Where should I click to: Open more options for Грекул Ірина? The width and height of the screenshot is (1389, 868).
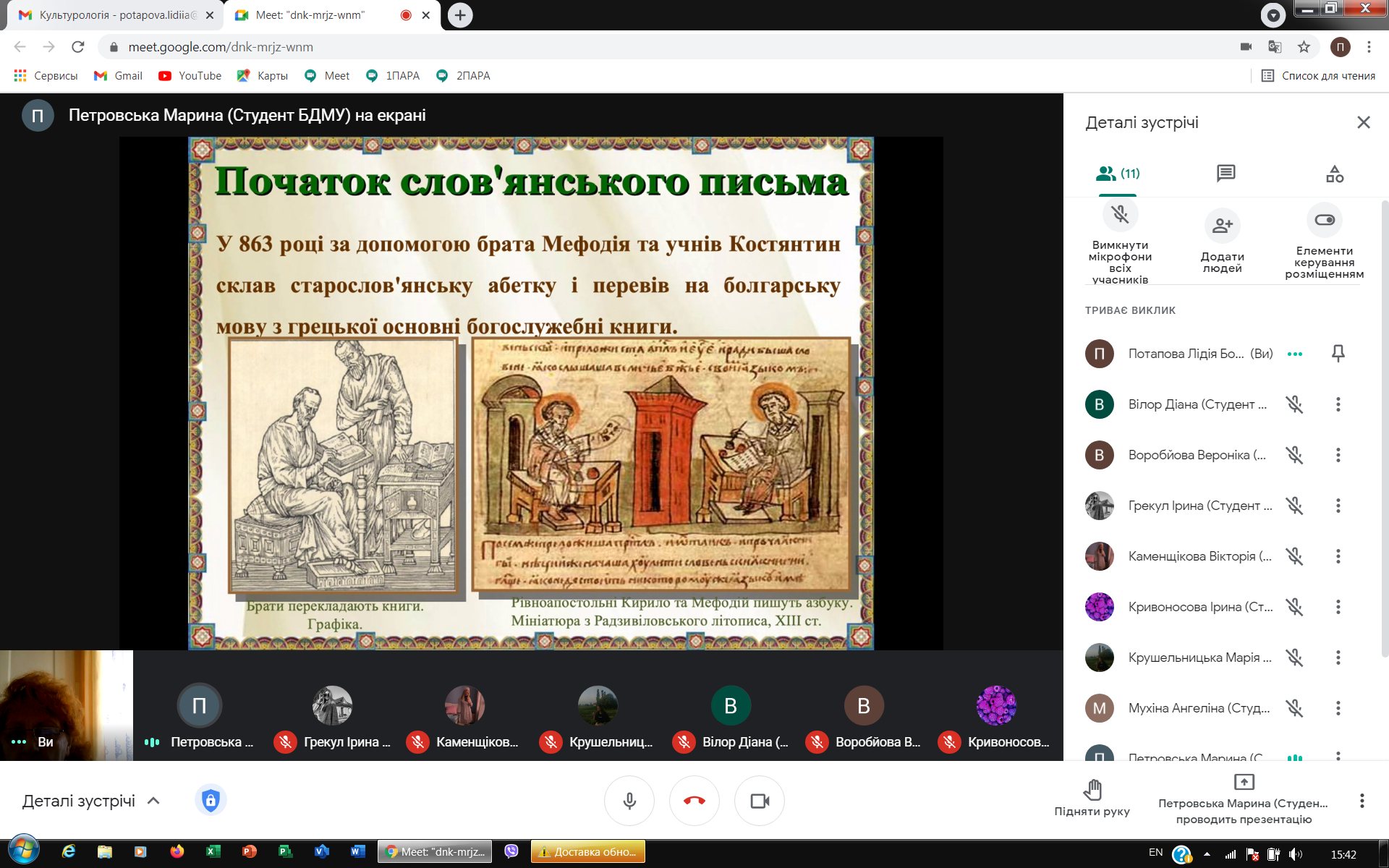click(x=1338, y=506)
